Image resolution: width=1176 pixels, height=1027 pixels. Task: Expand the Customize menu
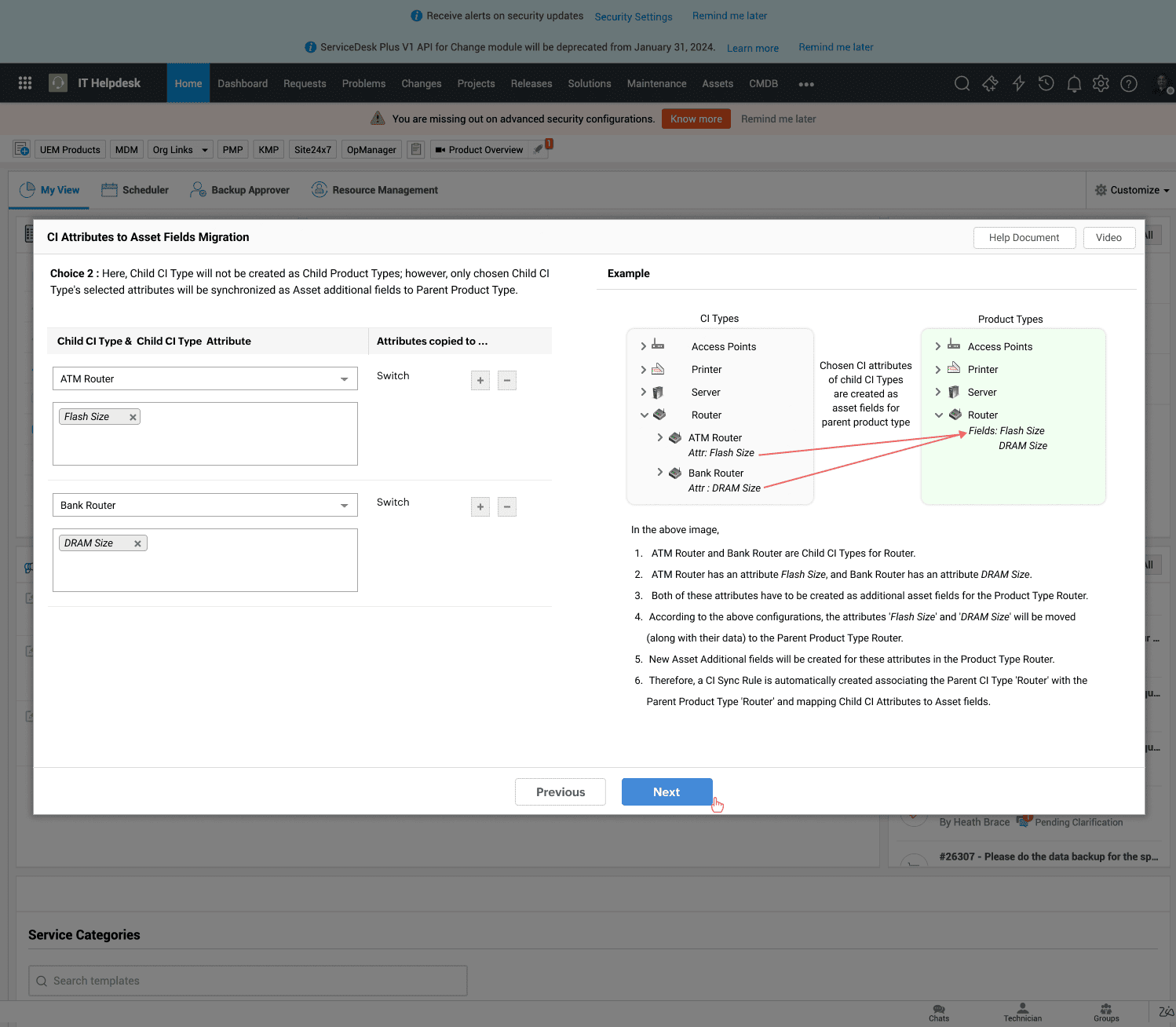coord(1132,190)
